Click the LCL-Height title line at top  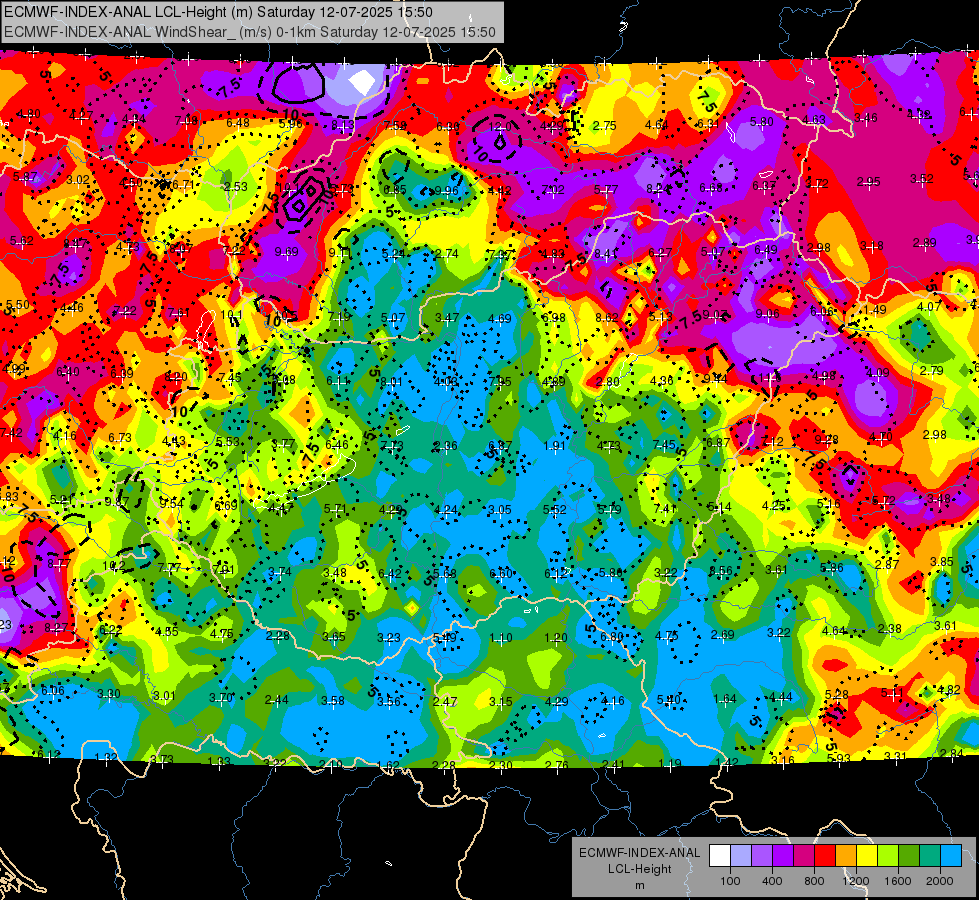[x=219, y=12]
